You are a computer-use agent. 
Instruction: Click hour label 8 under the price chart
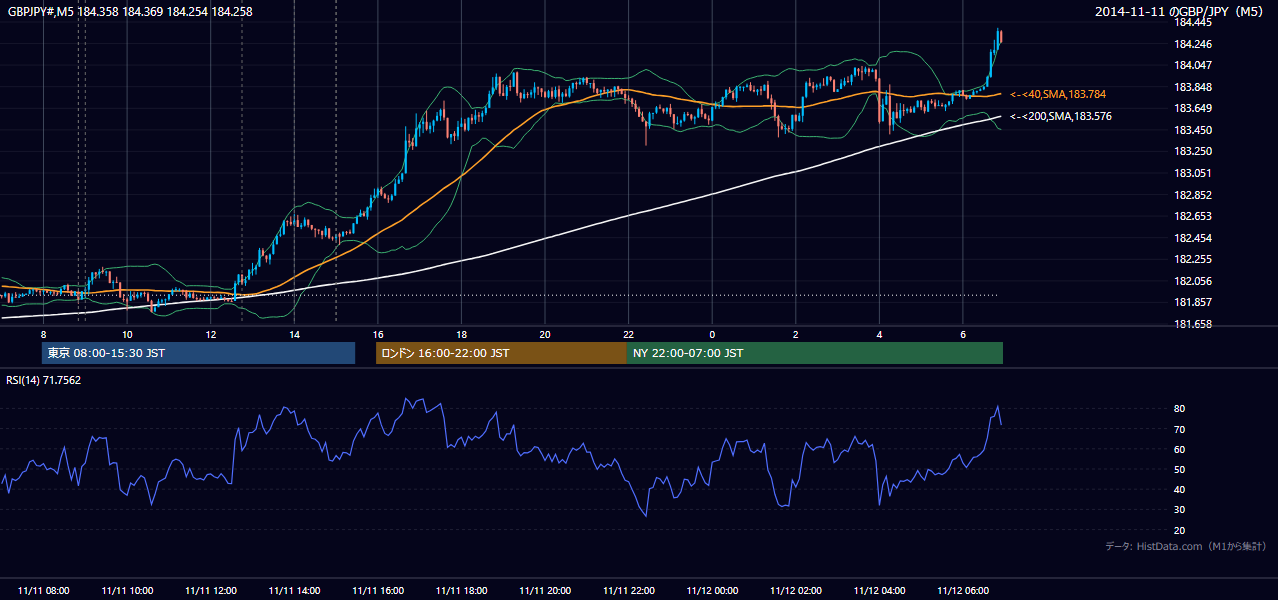click(43, 334)
